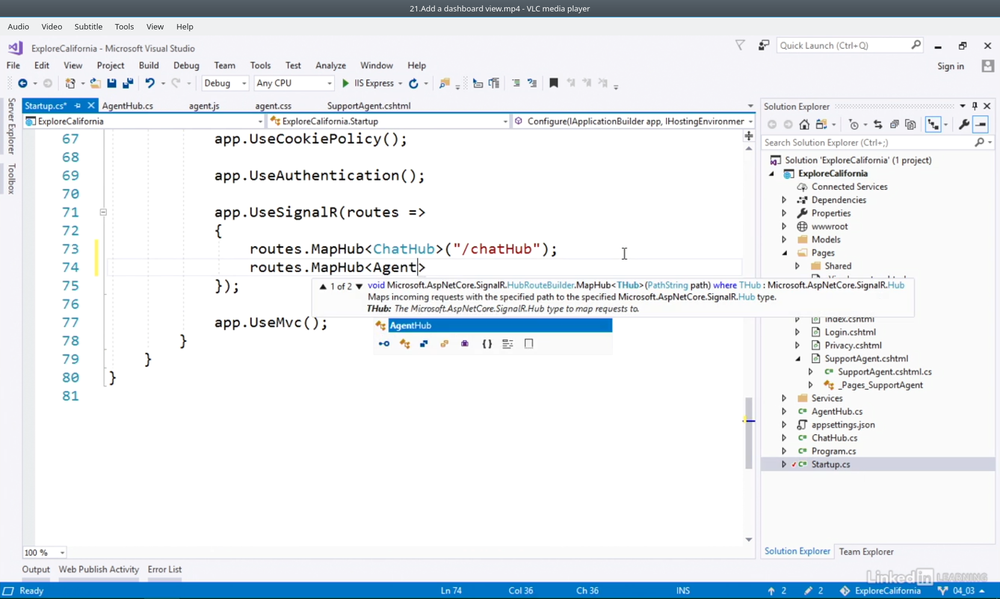This screenshot has height=599, width=1000.
Task: Click the Save All toolbar icon
Action: 127,84
